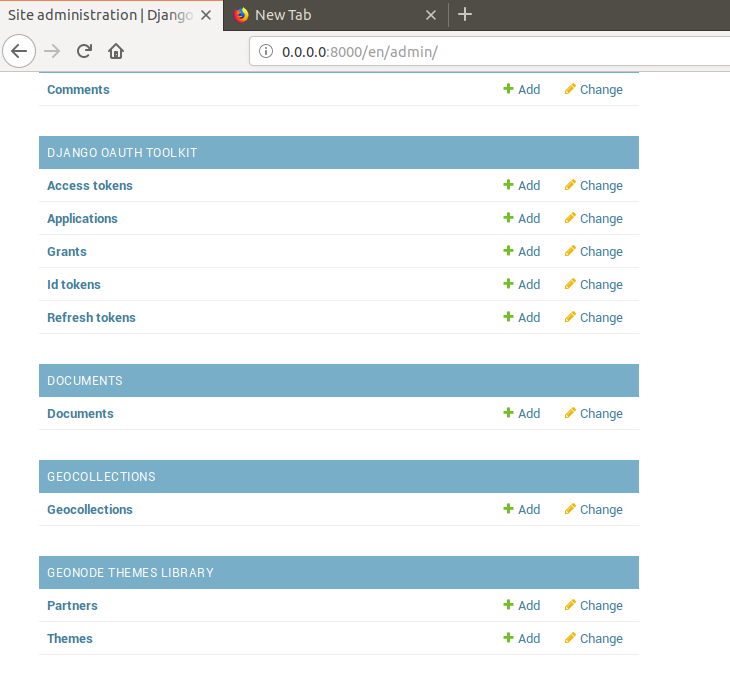
Task: Open the Comments model link
Action: [x=78, y=90]
